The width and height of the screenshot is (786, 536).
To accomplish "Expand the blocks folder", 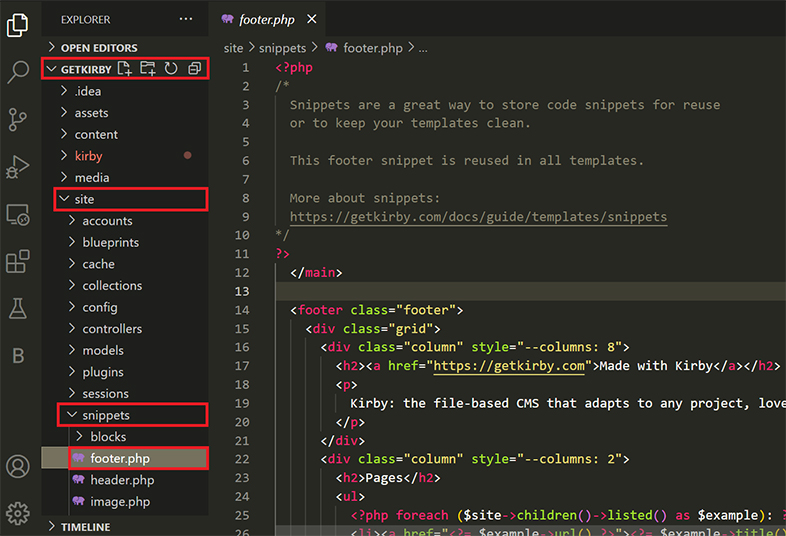I will pyautogui.click(x=125, y=437).
